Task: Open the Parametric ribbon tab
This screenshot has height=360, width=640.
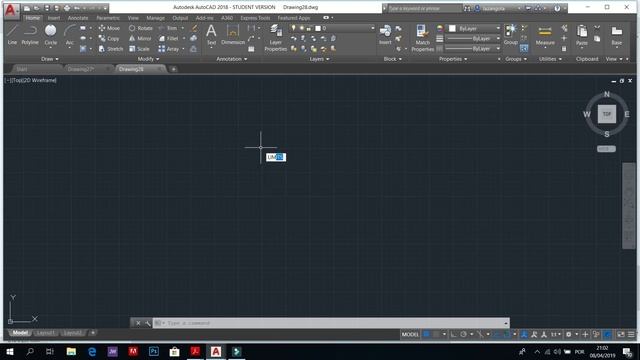Action: coord(108,18)
